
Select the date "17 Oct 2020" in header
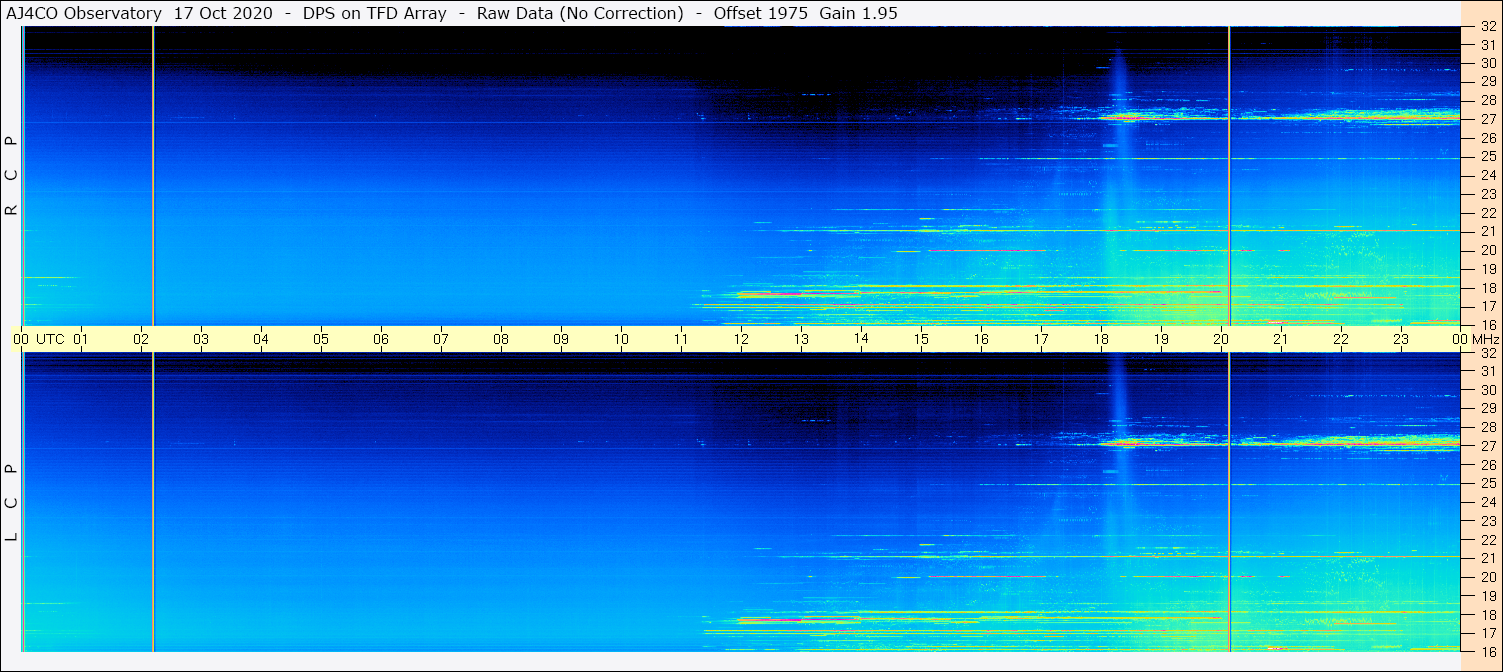[x=222, y=13]
